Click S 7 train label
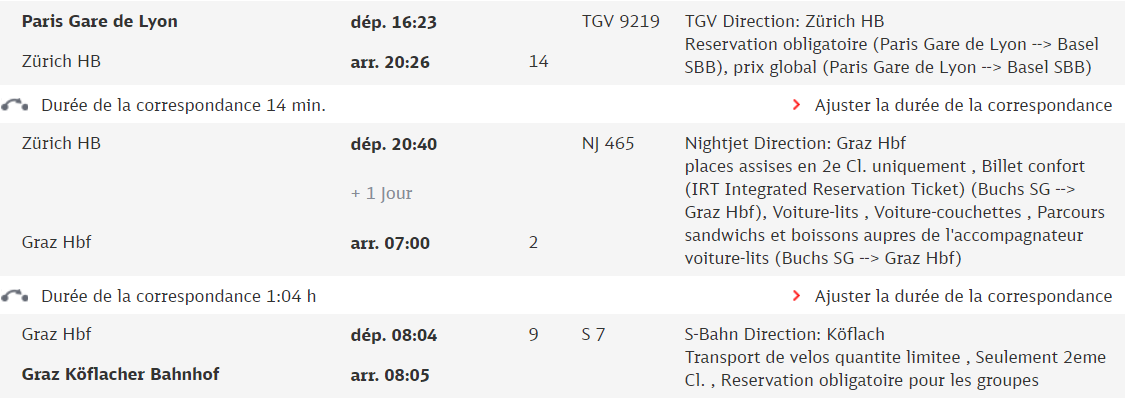Viewport: 1128px width, 408px height. pyautogui.click(x=593, y=335)
